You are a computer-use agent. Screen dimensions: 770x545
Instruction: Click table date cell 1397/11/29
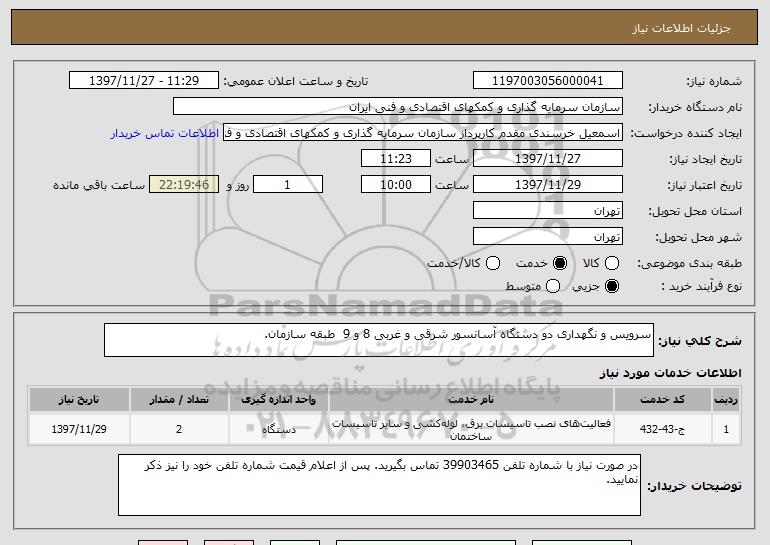(x=79, y=429)
